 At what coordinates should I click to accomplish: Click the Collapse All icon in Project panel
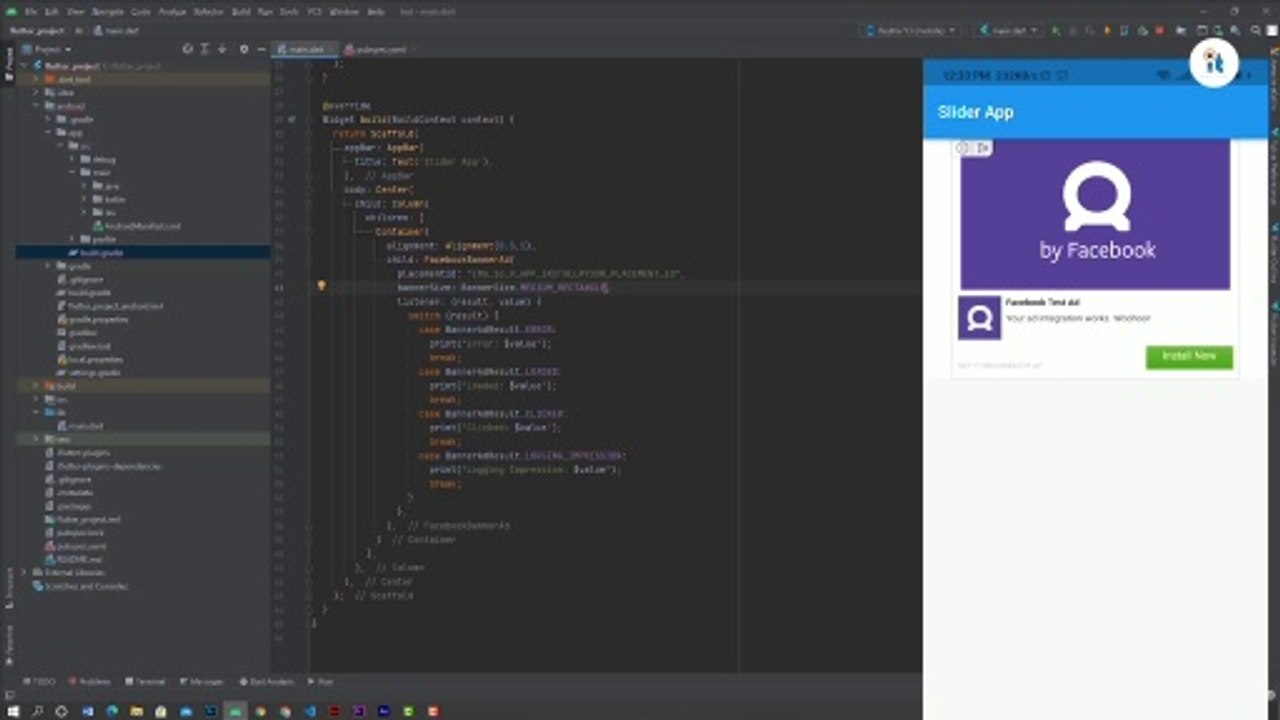(x=222, y=49)
